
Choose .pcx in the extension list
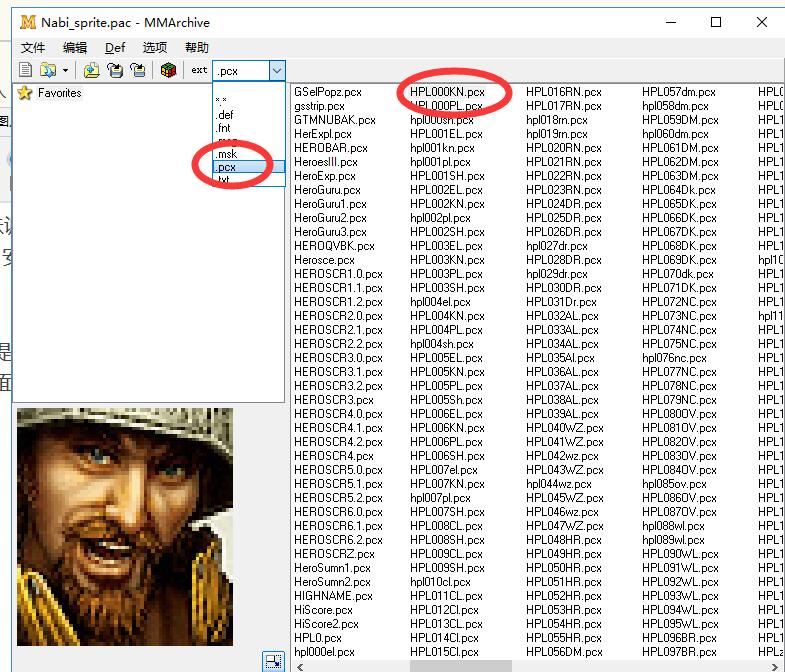pyautogui.click(x=249, y=167)
